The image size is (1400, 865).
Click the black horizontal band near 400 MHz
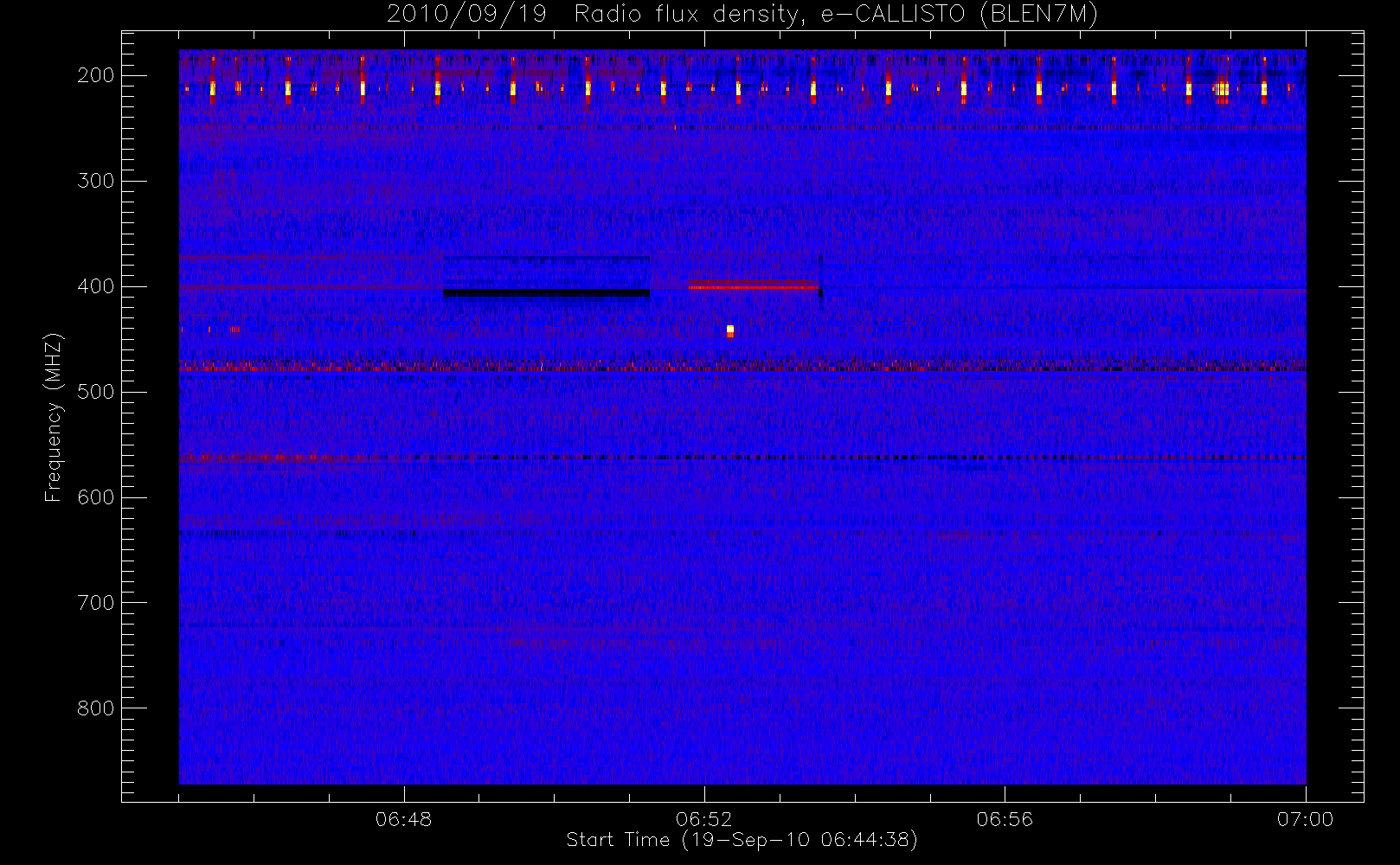pyautogui.click(x=546, y=293)
